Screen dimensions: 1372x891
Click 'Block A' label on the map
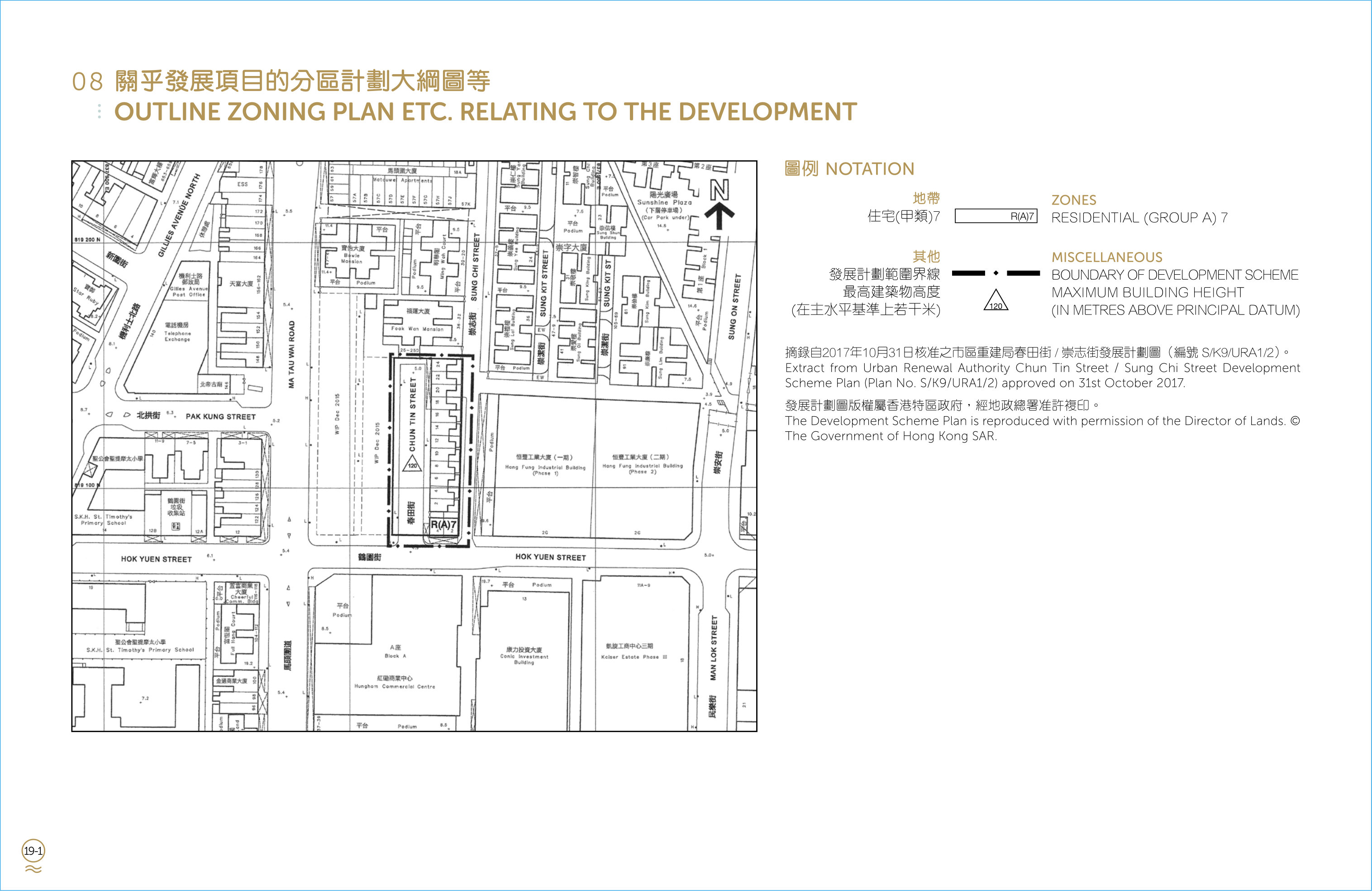pyautogui.click(x=395, y=656)
